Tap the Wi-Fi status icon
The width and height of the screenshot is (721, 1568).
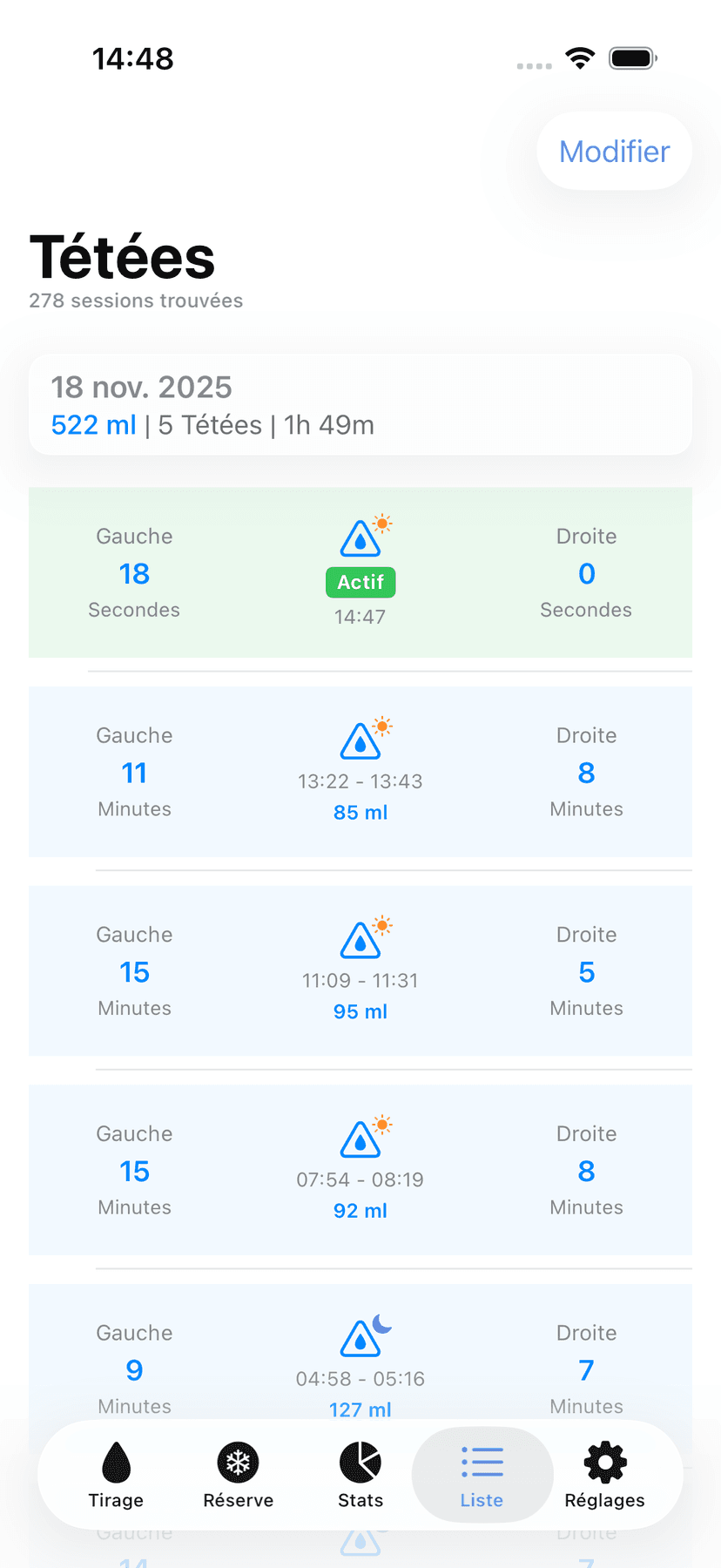pos(580,58)
